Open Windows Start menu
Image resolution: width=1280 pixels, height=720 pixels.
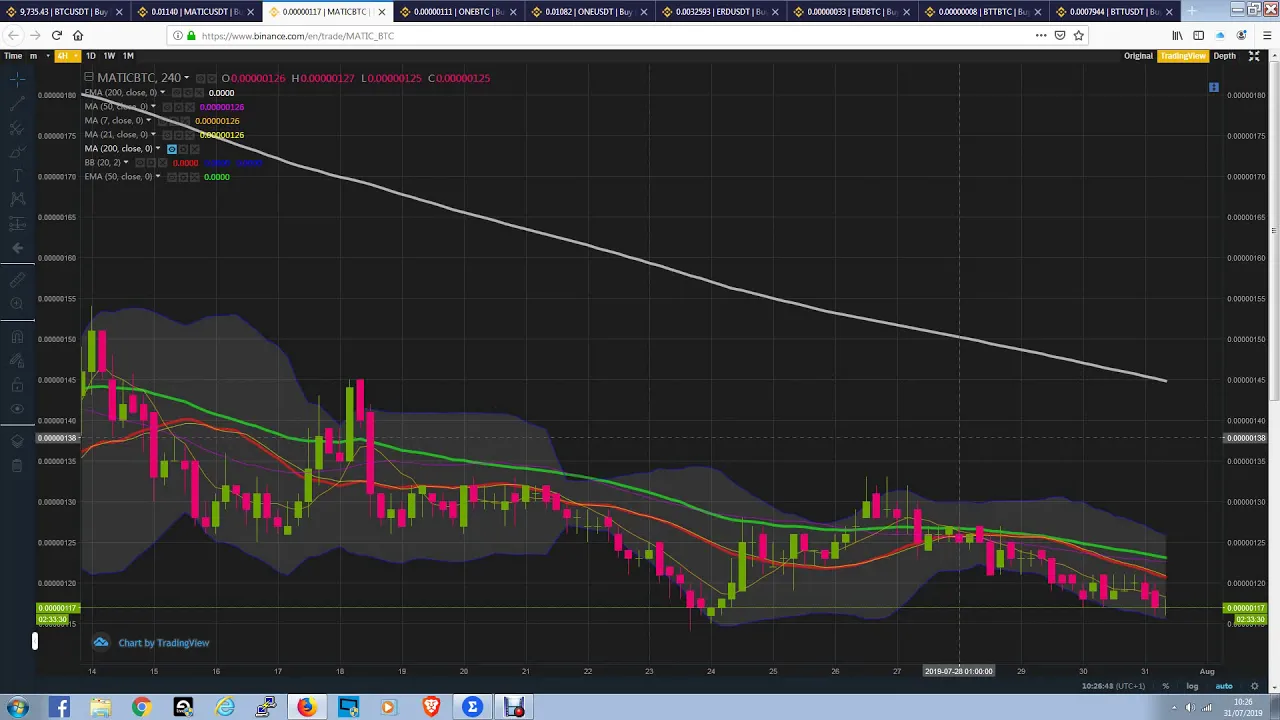[18, 708]
